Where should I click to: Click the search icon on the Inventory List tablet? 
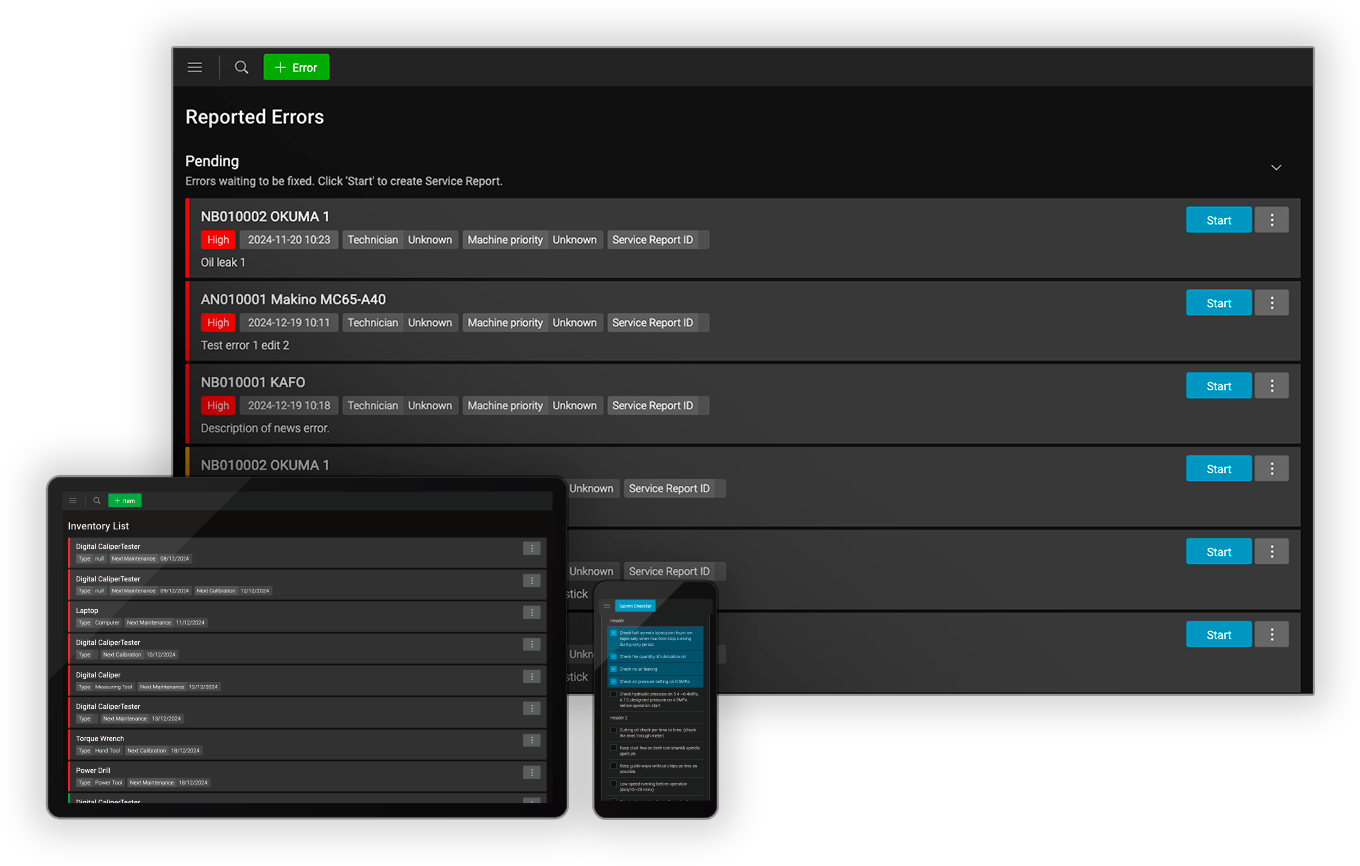(x=97, y=500)
